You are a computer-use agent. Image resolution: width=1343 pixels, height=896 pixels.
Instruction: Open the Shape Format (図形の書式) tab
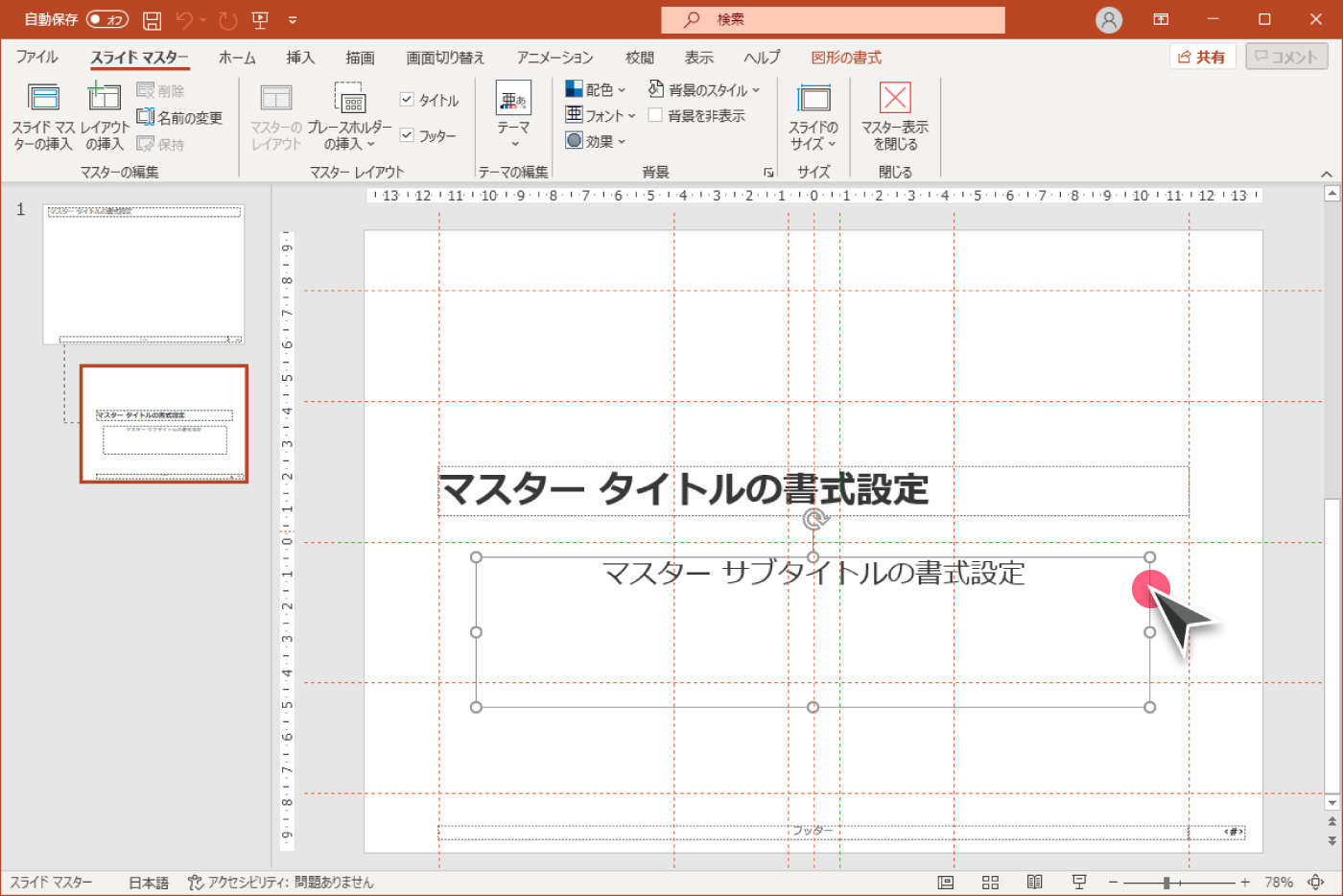846,58
